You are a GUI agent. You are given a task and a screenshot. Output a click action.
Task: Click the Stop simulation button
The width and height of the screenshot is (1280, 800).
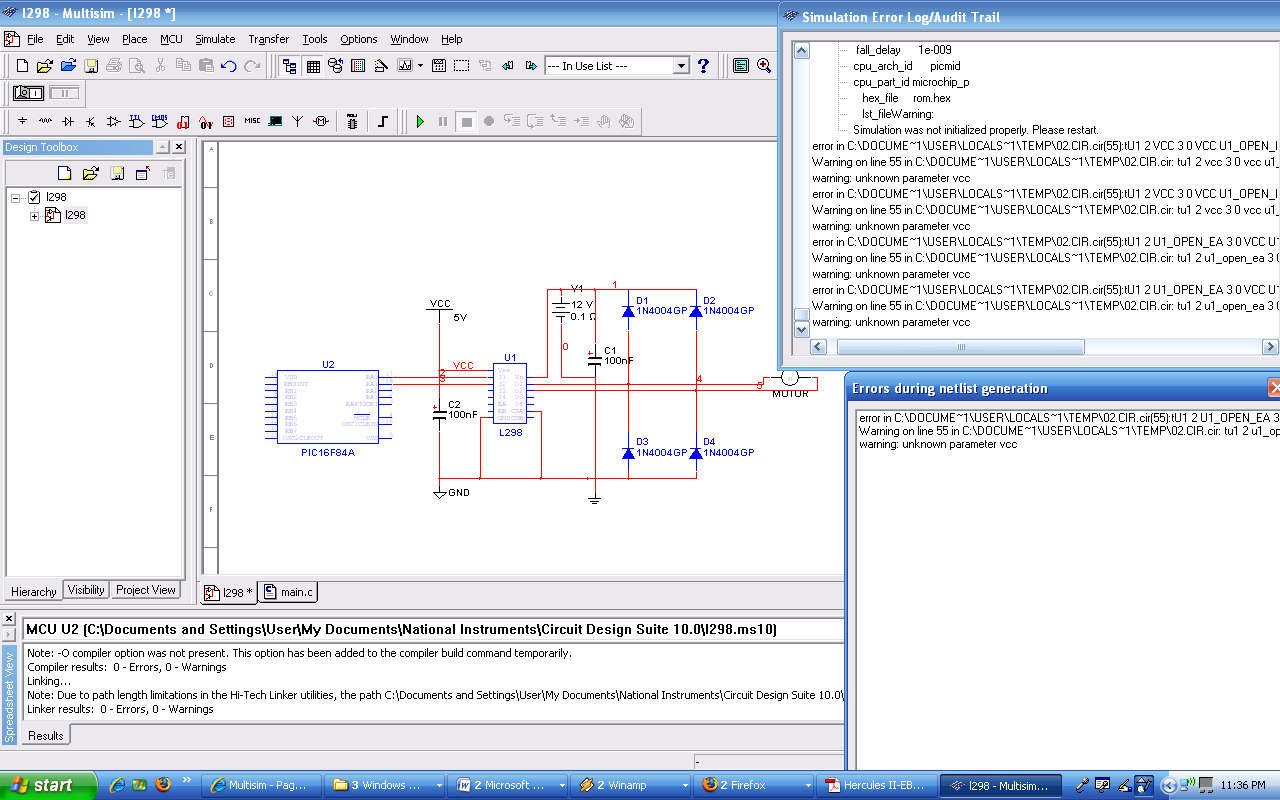pyautogui.click(x=466, y=121)
